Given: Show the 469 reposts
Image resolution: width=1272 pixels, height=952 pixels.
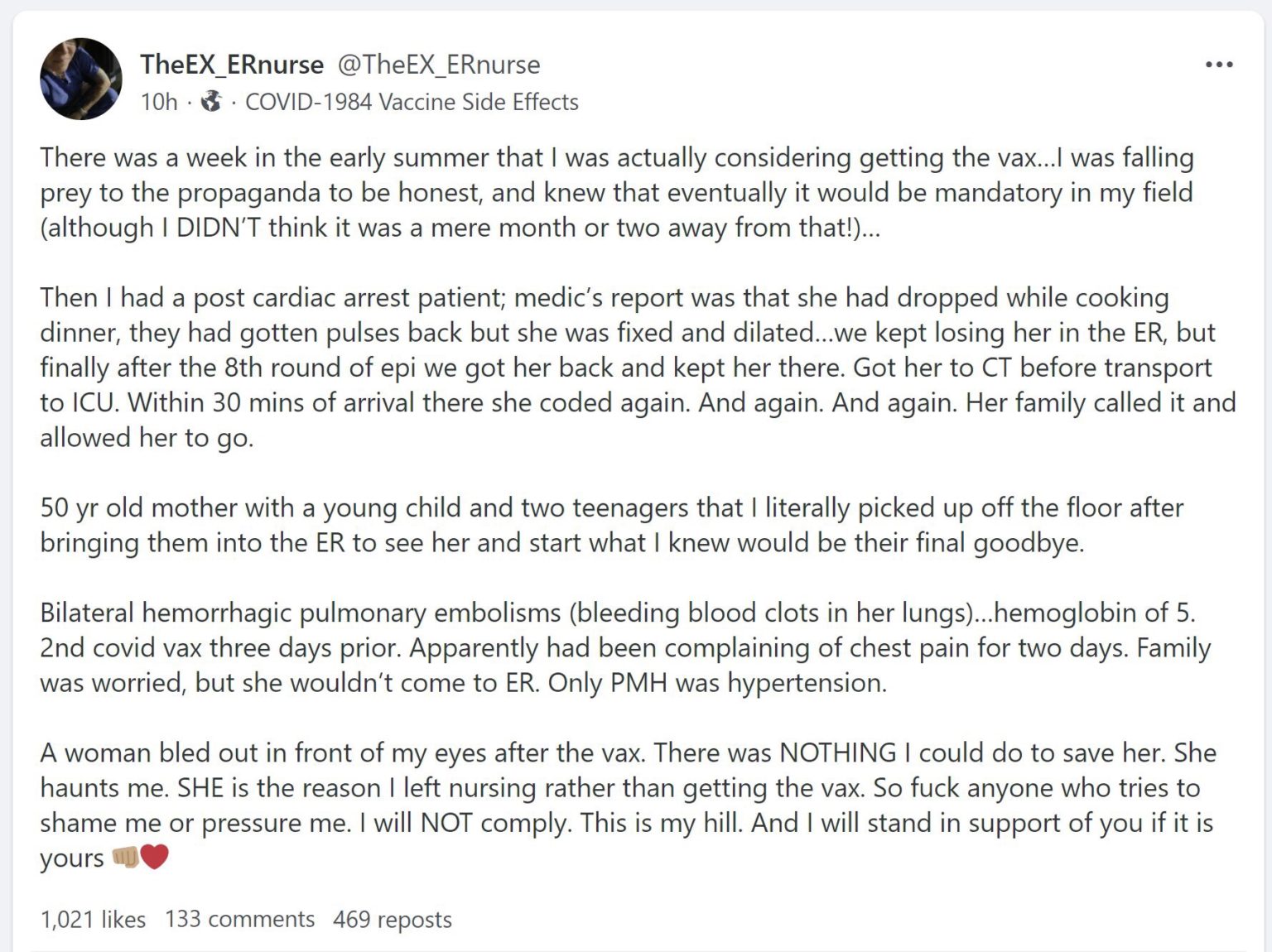Looking at the screenshot, I should click(x=393, y=919).
